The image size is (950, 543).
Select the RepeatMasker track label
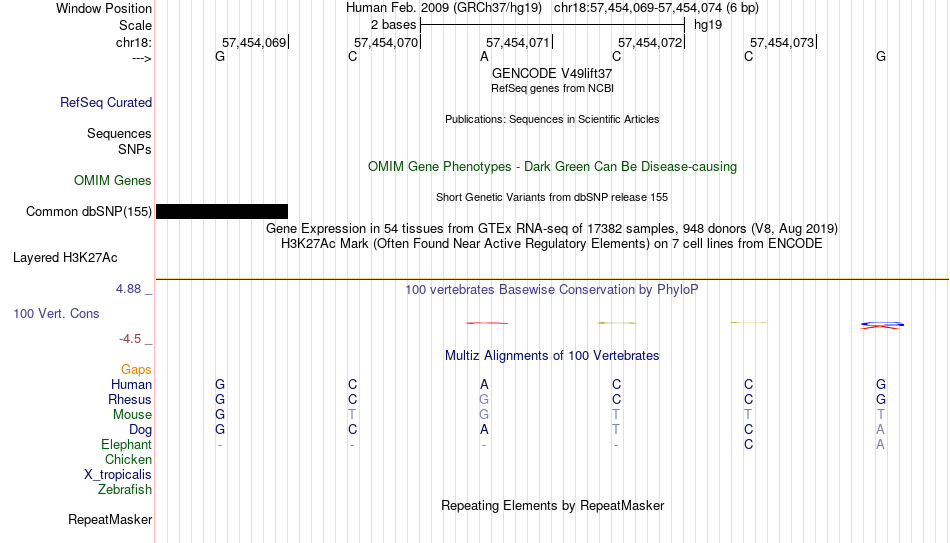110,519
